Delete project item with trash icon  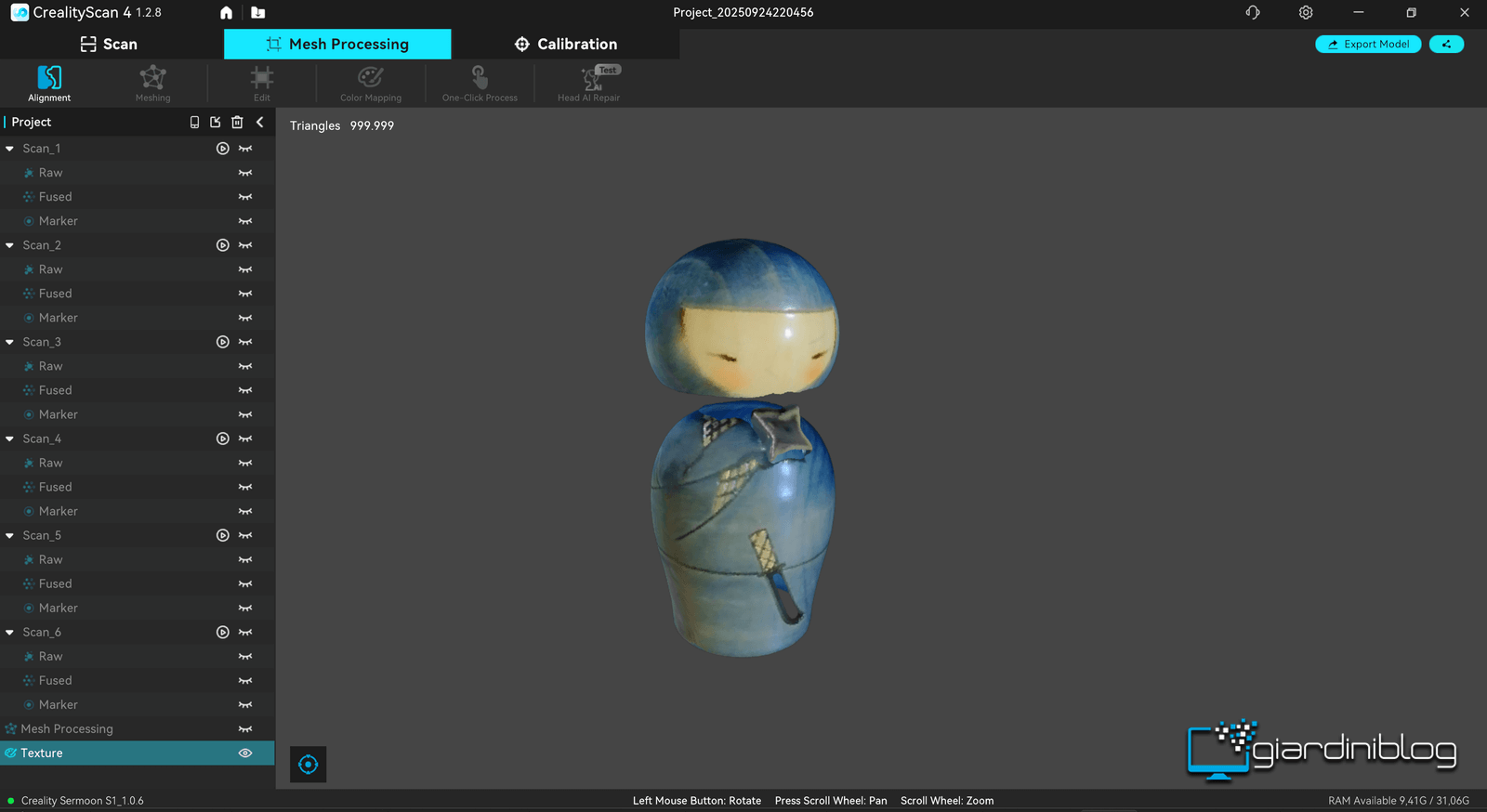pos(237,123)
